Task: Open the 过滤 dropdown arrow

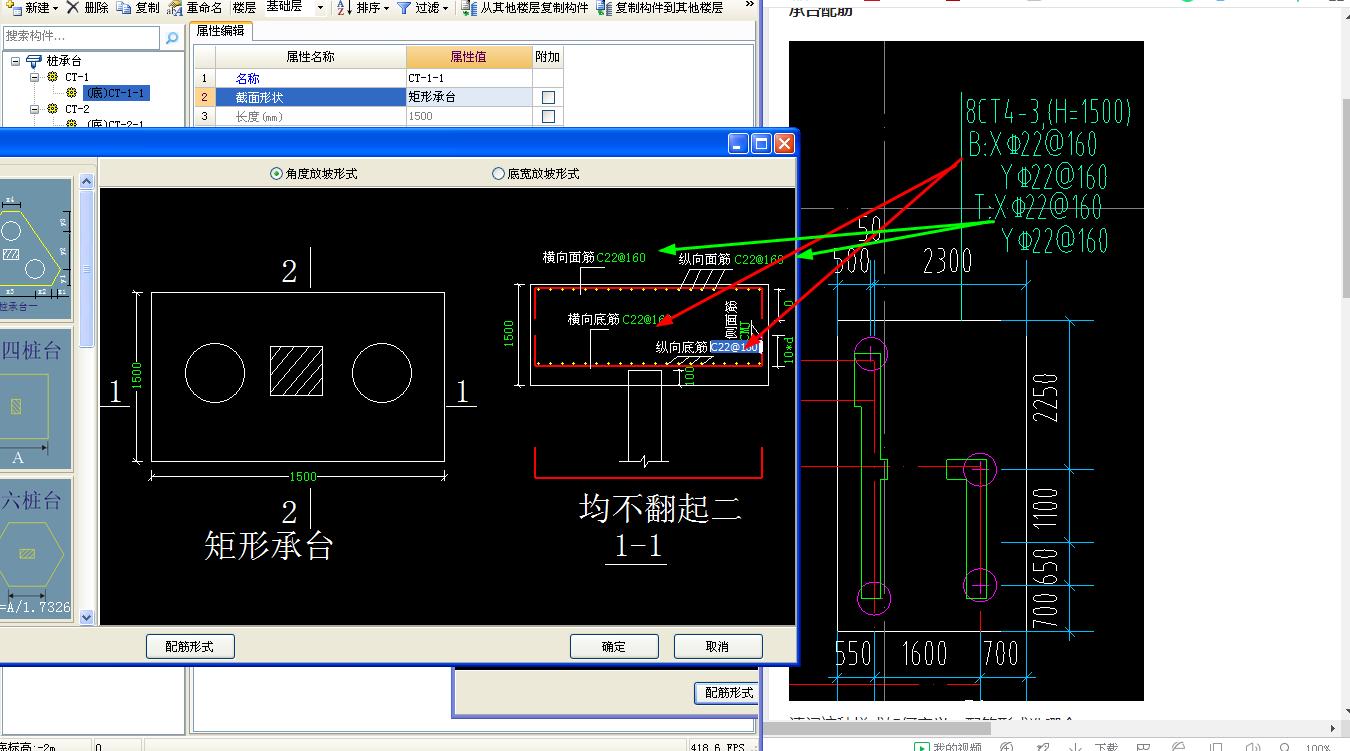Action: pyautogui.click(x=445, y=8)
